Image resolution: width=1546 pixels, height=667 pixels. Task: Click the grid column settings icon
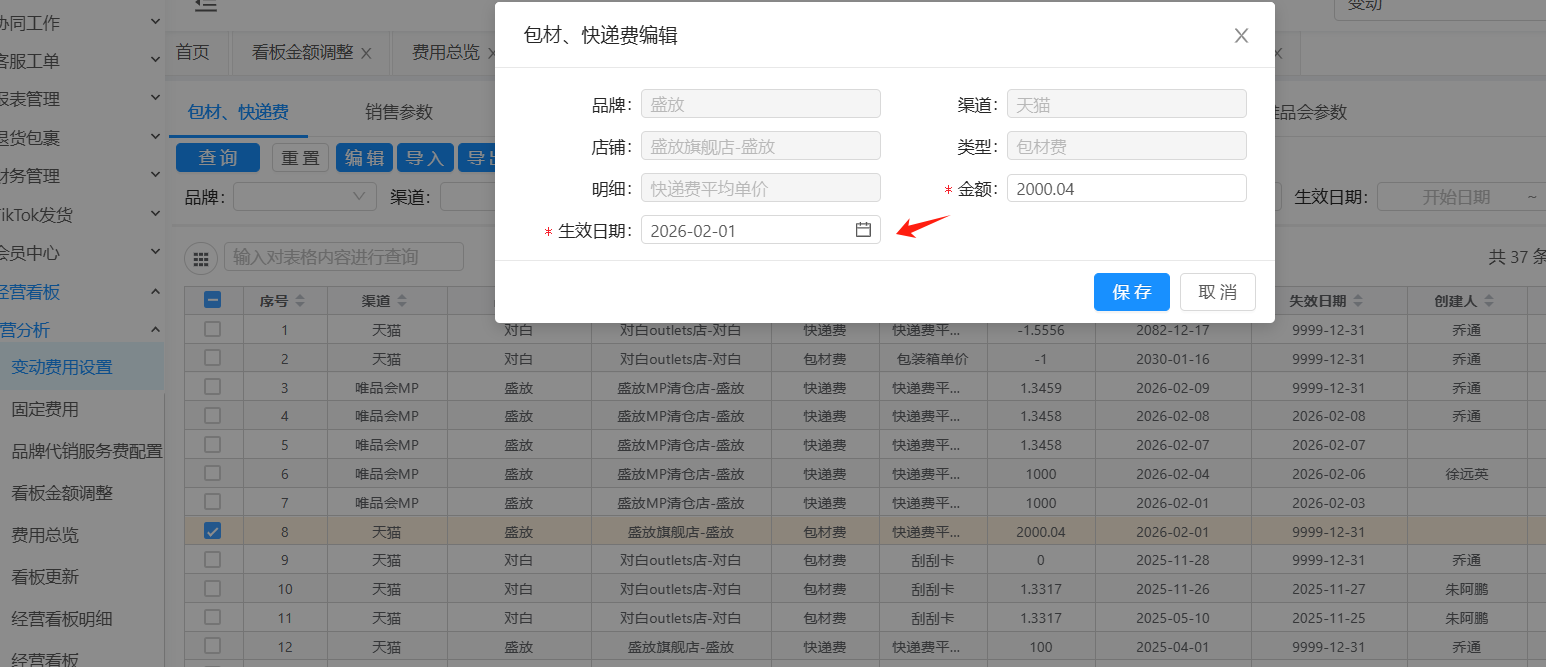201,258
